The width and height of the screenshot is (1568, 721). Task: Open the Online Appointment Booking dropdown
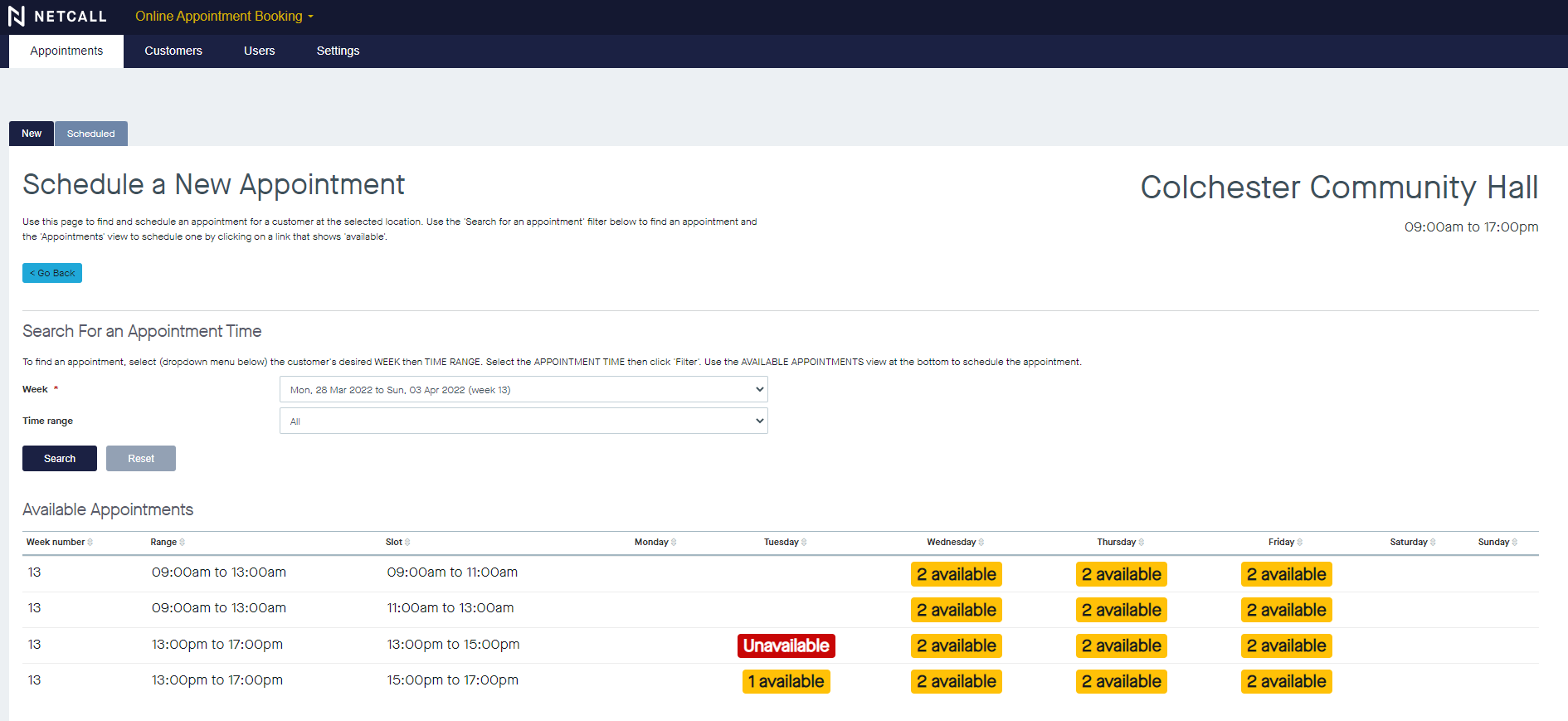(224, 17)
